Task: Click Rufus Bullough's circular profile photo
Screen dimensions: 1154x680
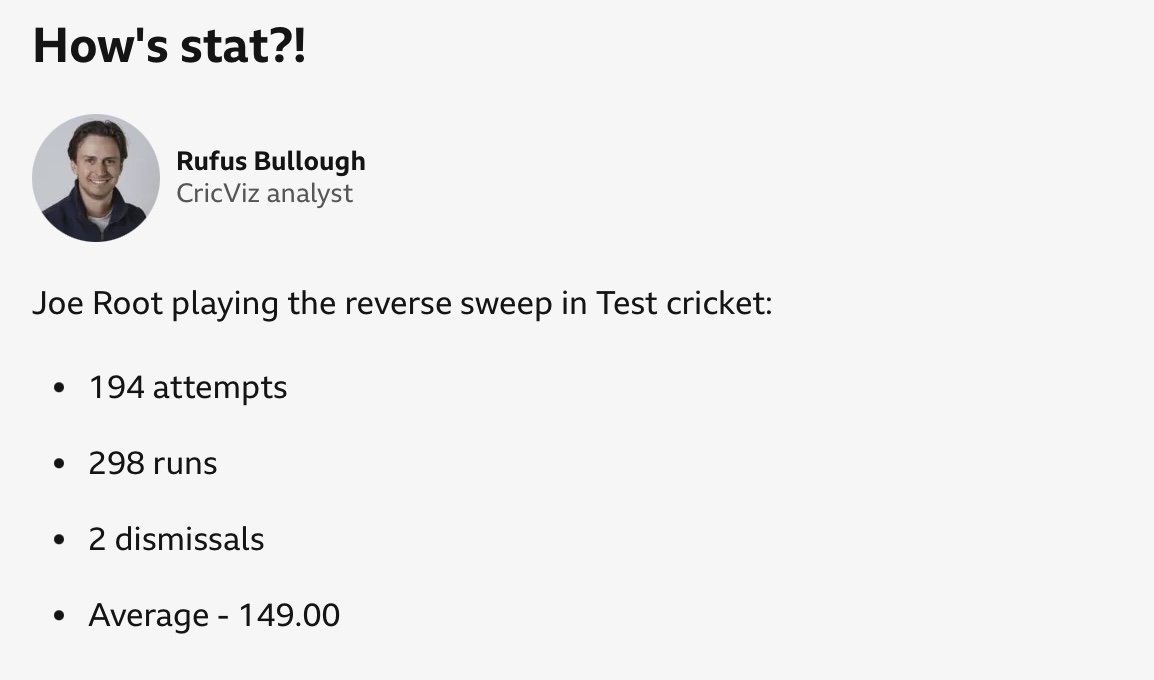Action: coord(96,178)
